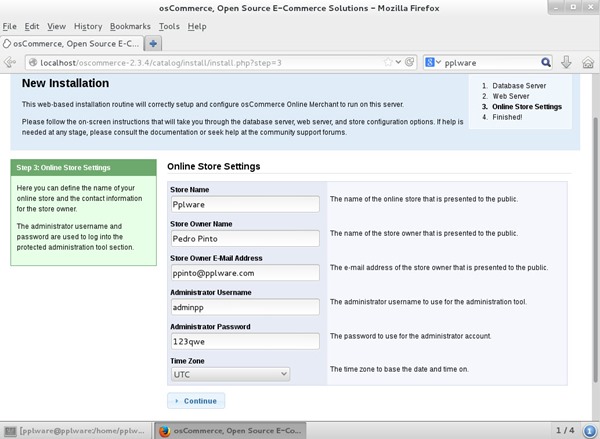The height and width of the screenshot is (439, 600).
Task: Click the 1 / 4 workspace switcher
Action: pyautogui.click(x=564, y=431)
